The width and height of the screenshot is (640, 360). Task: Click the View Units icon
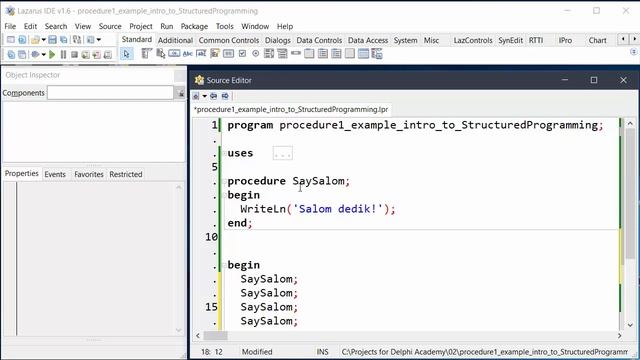tap(11, 54)
